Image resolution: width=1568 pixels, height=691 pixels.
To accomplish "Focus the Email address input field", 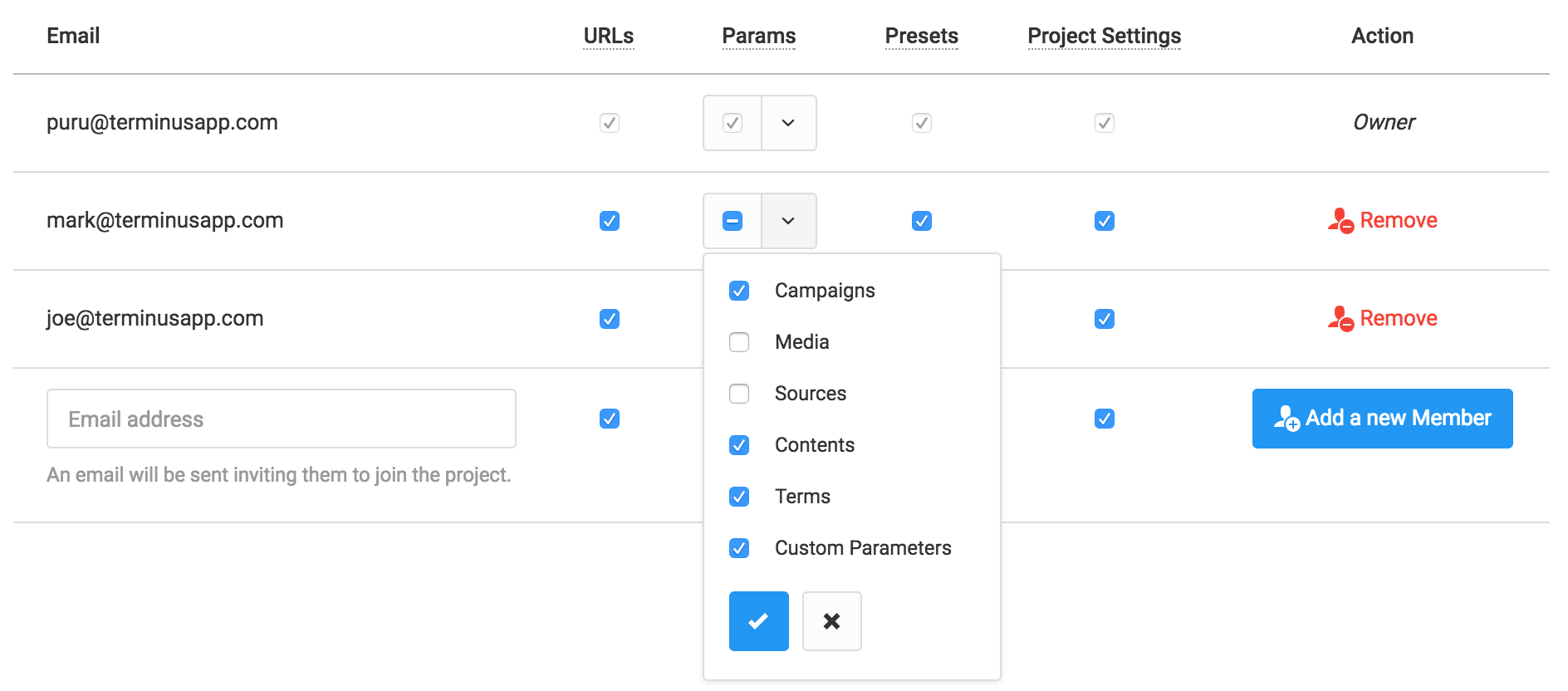I will click(x=281, y=419).
